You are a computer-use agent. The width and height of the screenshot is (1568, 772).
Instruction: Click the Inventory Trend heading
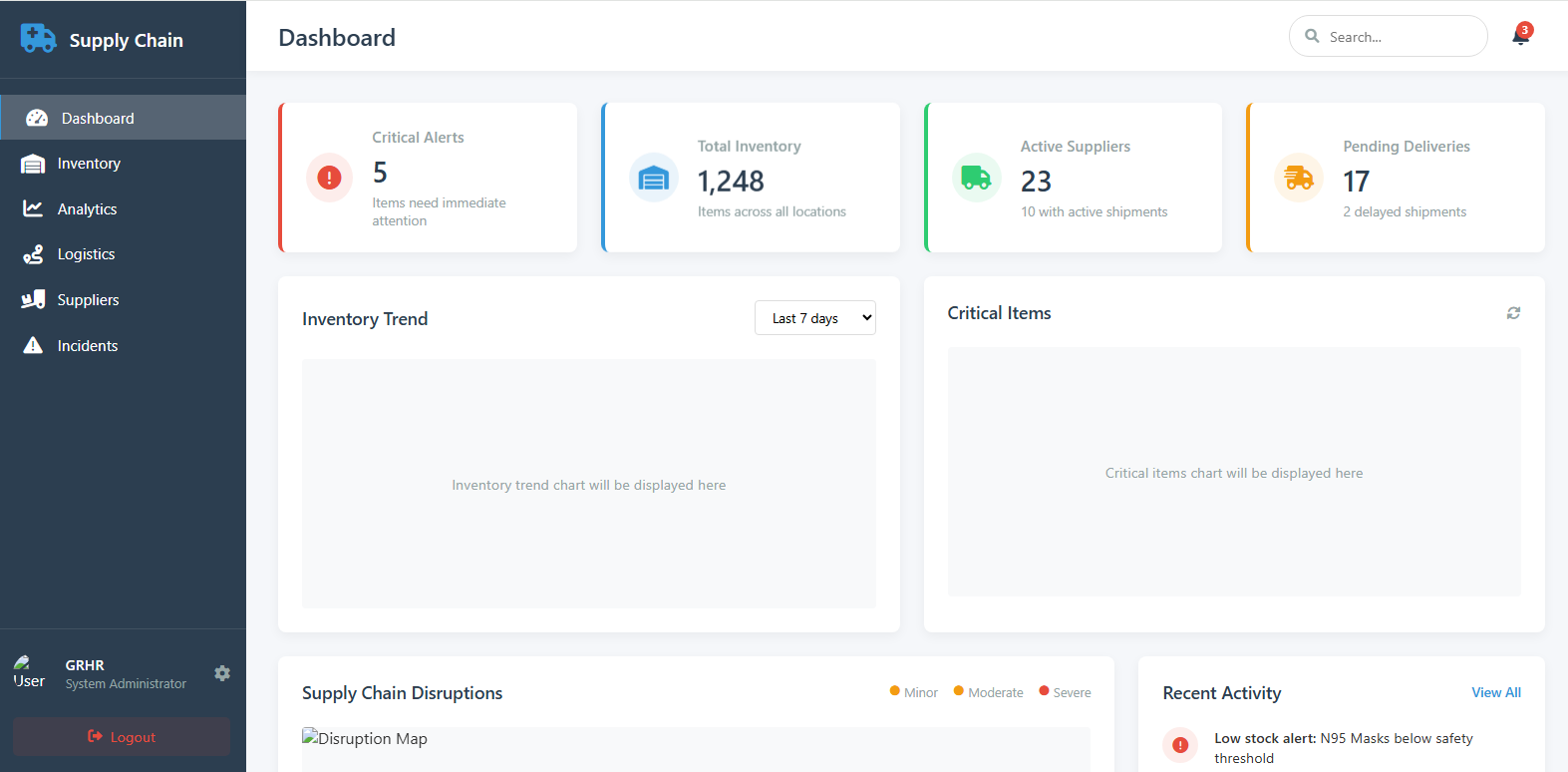click(365, 319)
